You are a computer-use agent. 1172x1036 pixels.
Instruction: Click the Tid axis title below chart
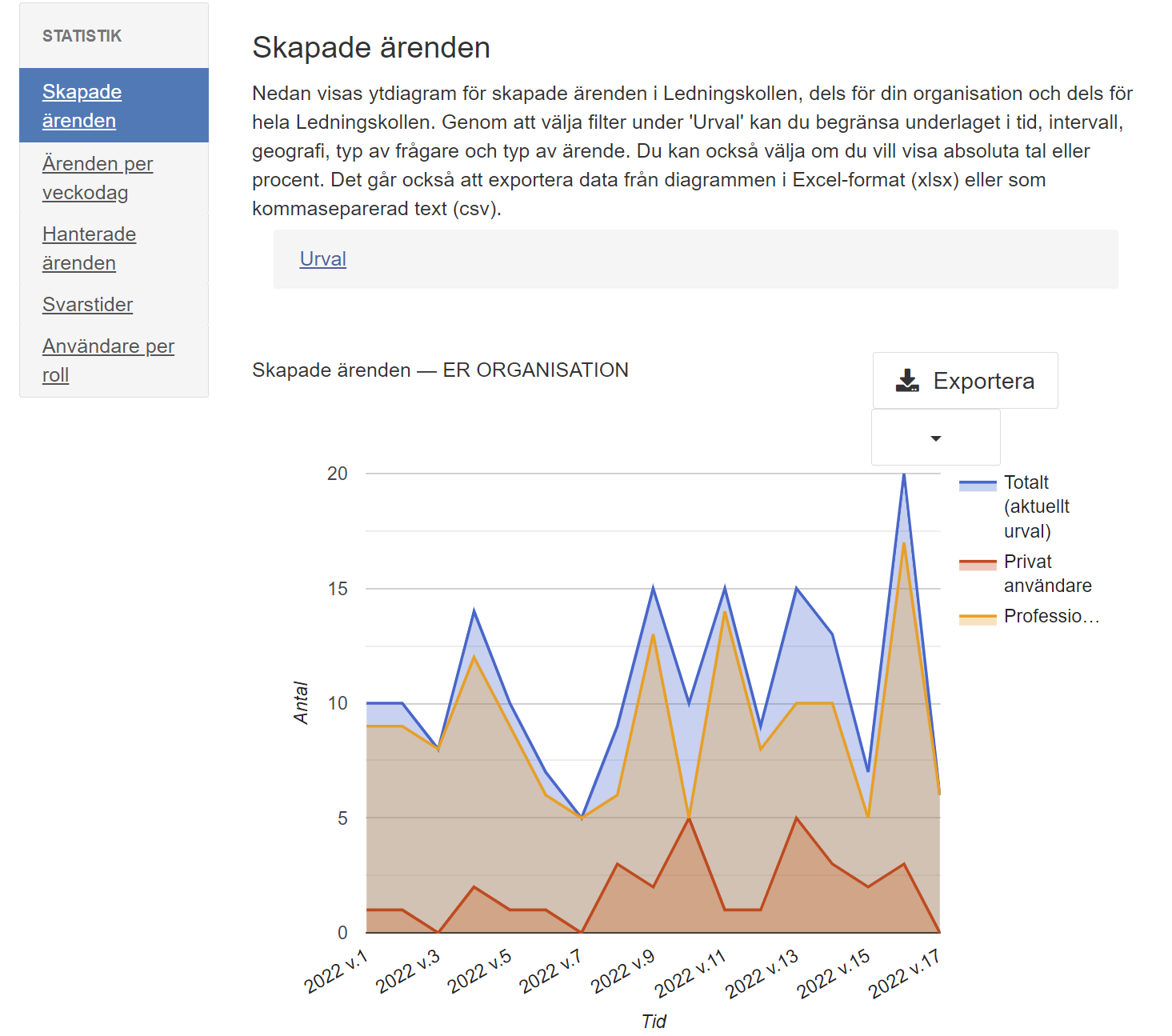coord(654,1022)
